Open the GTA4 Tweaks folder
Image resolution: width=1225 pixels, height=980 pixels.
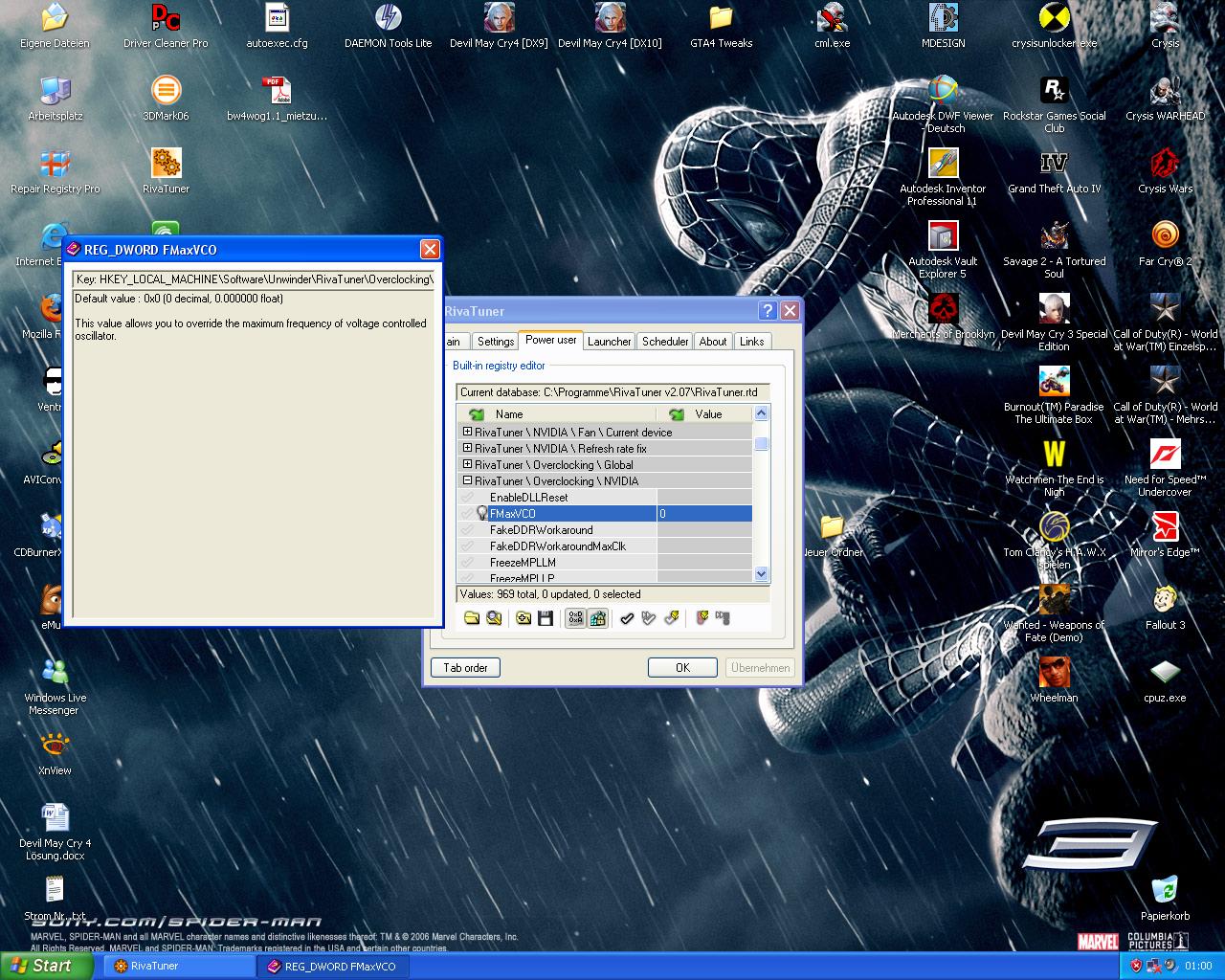(x=721, y=26)
